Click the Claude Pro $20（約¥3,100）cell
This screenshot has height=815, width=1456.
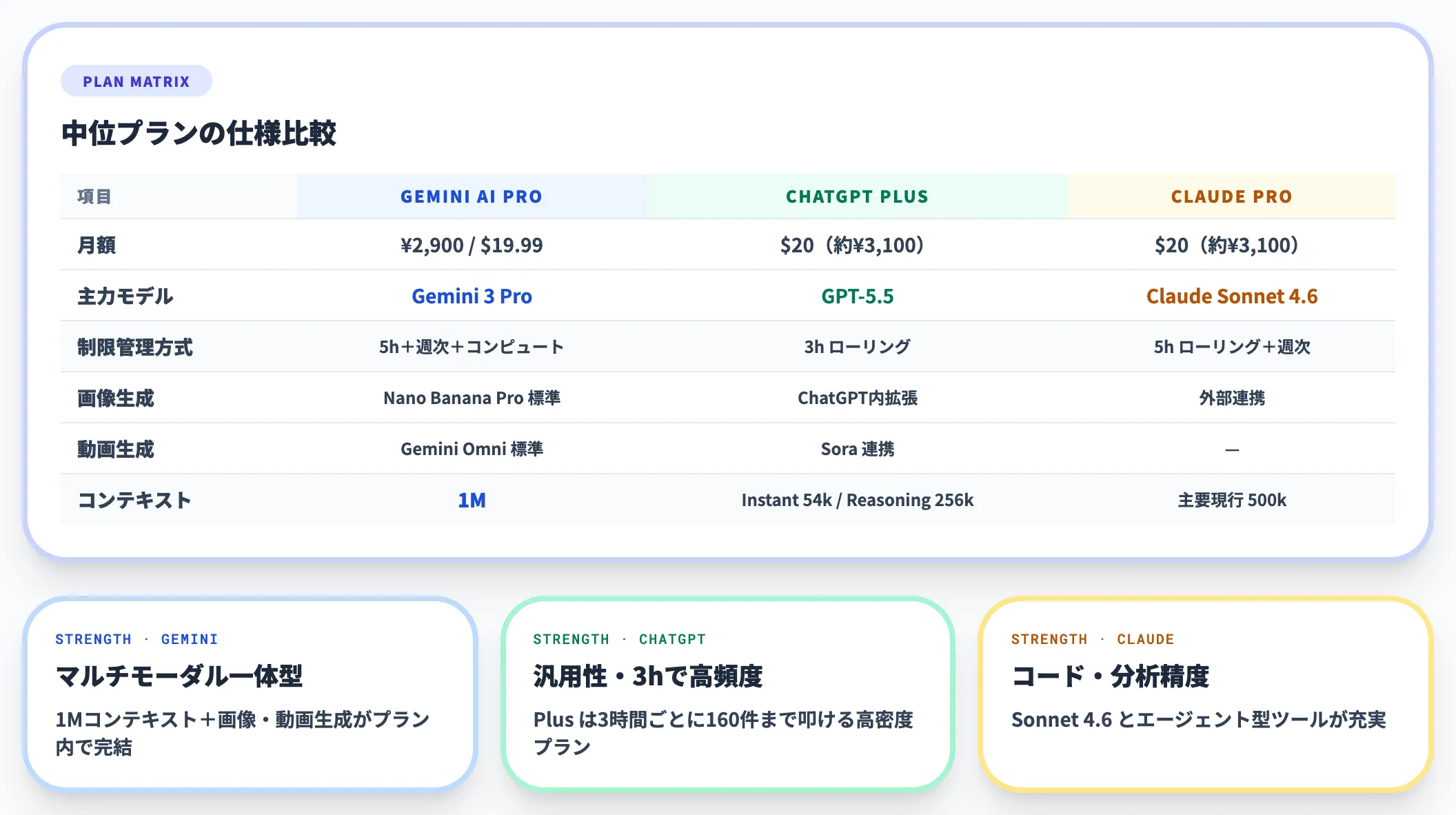pos(1231,245)
